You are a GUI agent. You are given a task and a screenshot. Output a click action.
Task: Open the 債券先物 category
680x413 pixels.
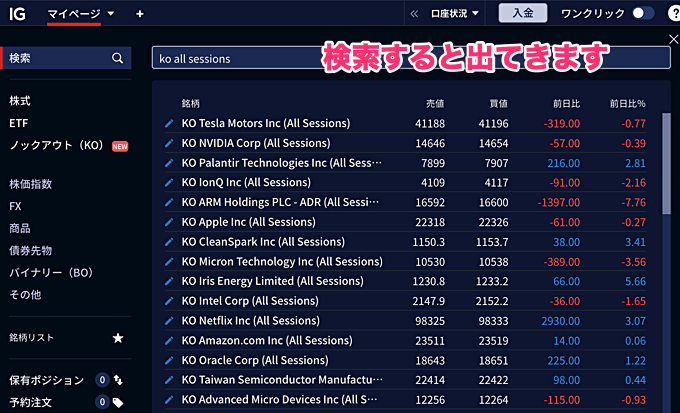click(30, 250)
